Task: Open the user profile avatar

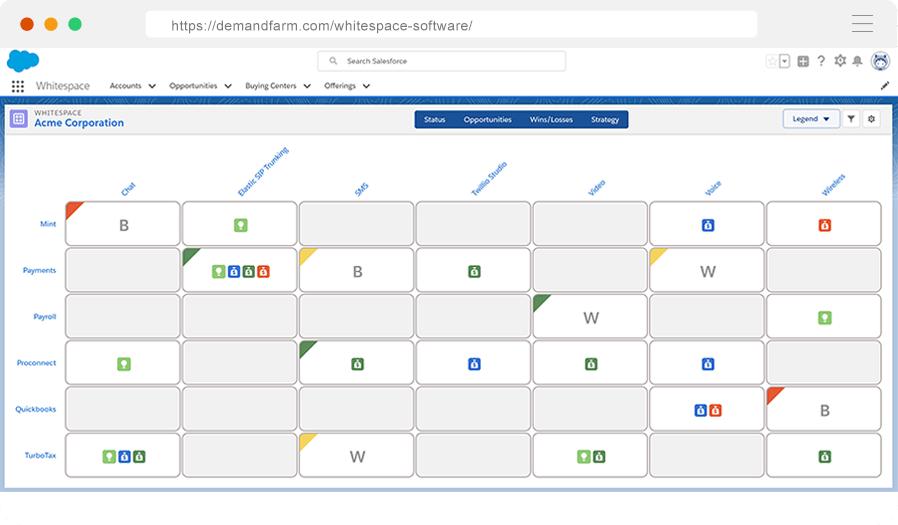Action: (x=880, y=61)
